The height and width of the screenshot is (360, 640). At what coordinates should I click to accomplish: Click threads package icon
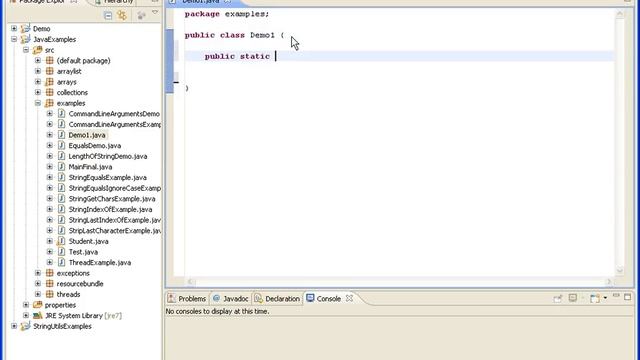click(x=50, y=294)
